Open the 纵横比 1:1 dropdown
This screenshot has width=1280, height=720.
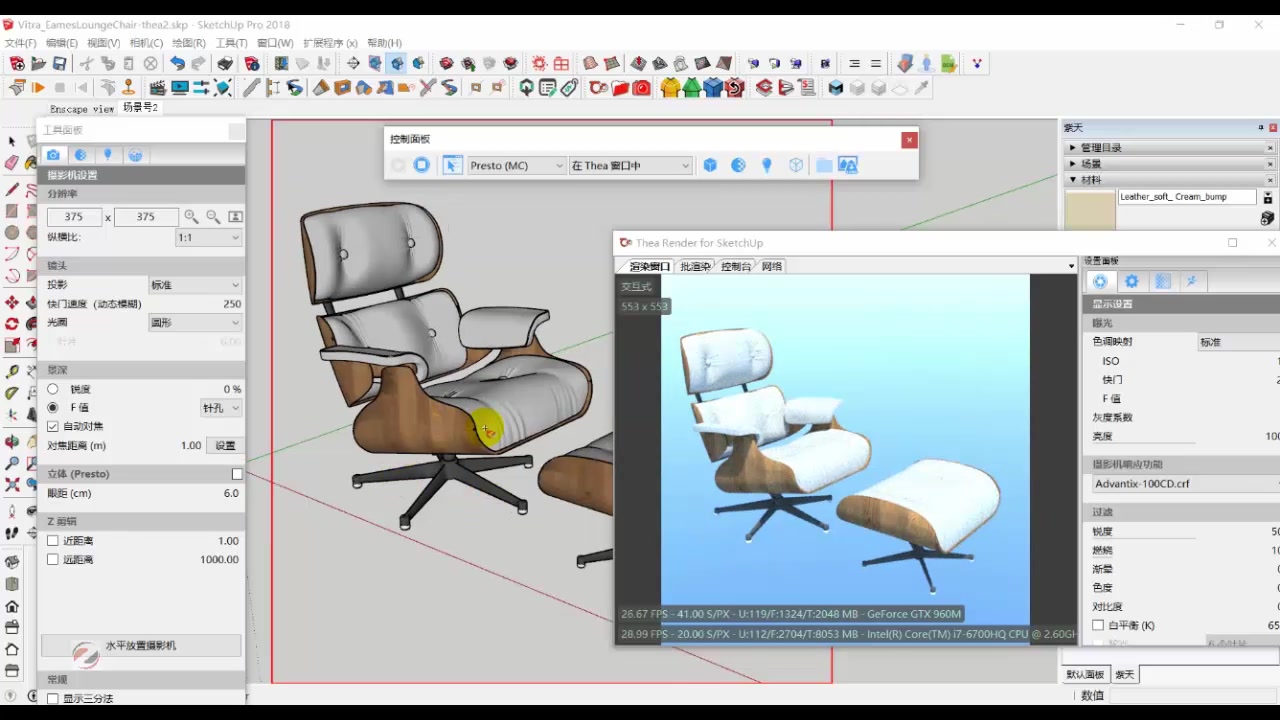(x=208, y=237)
